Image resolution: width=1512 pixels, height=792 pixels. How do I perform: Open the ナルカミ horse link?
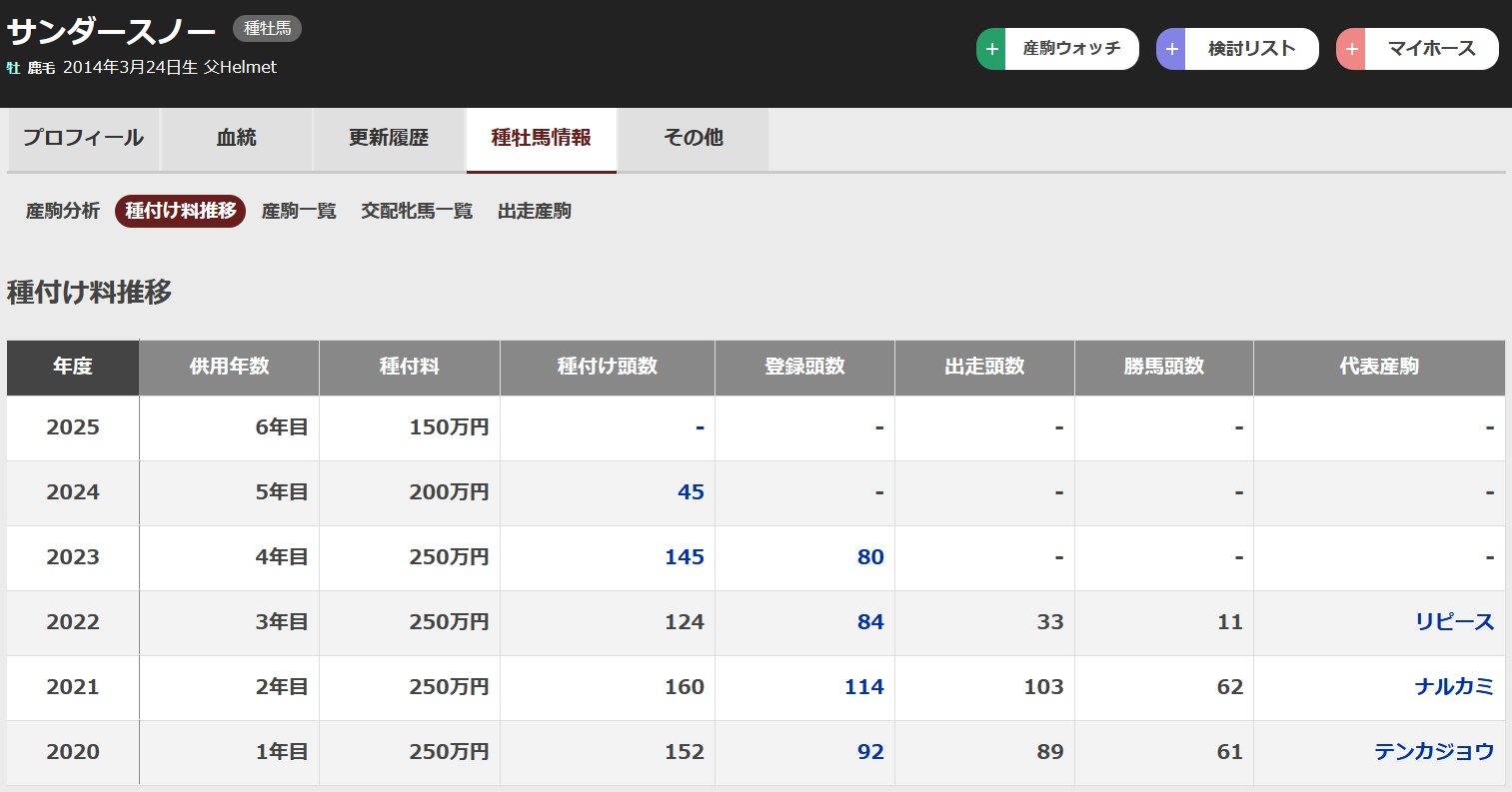tap(1454, 687)
